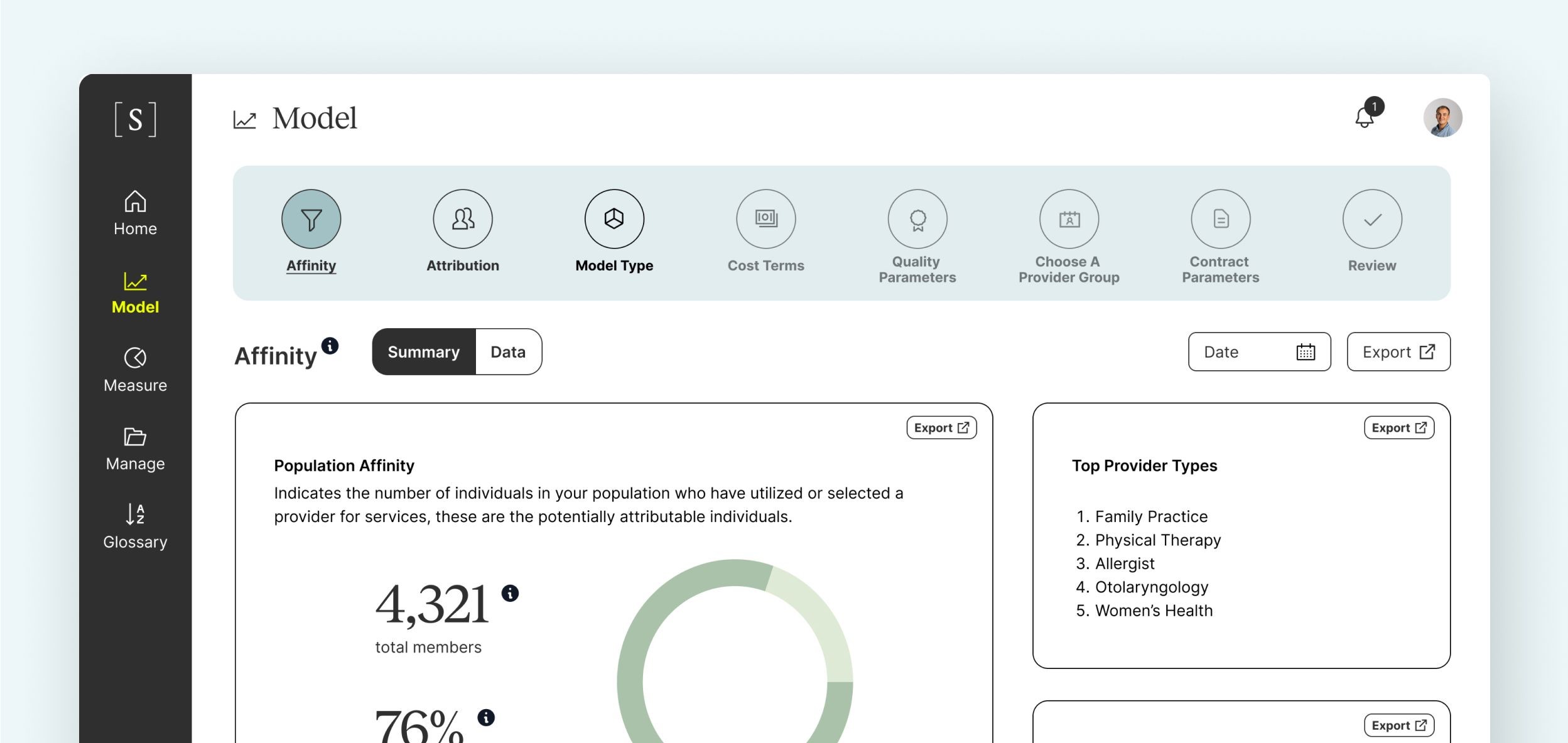
Task: Select Quality Parameters ribbon icon
Action: [x=917, y=219]
